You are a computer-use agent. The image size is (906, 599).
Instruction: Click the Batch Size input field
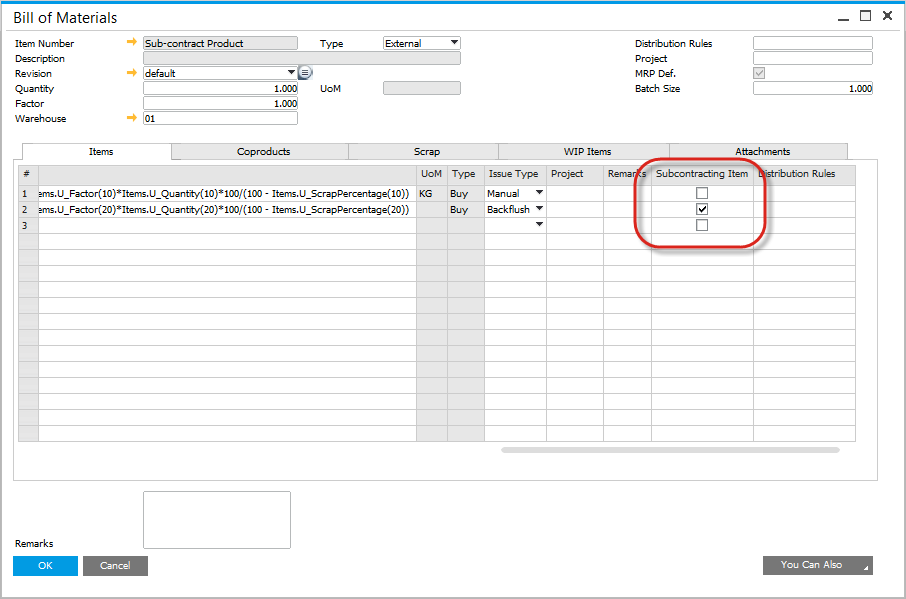pyautogui.click(x=812, y=89)
